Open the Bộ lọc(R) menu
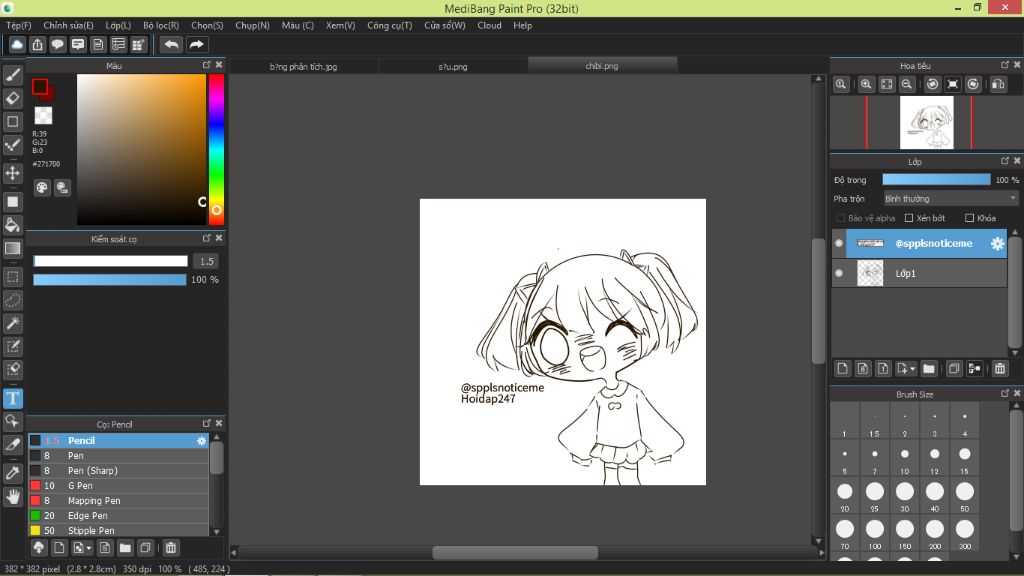Image resolution: width=1024 pixels, height=576 pixels. click(x=161, y=25)
